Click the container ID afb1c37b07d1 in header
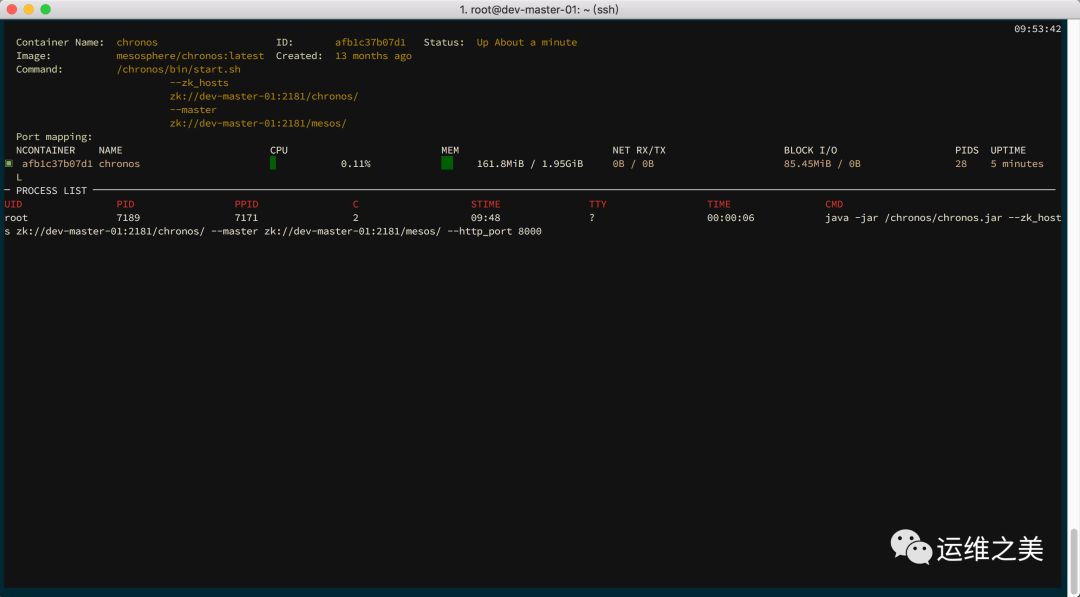The image size is (1080, 597). 370,43
